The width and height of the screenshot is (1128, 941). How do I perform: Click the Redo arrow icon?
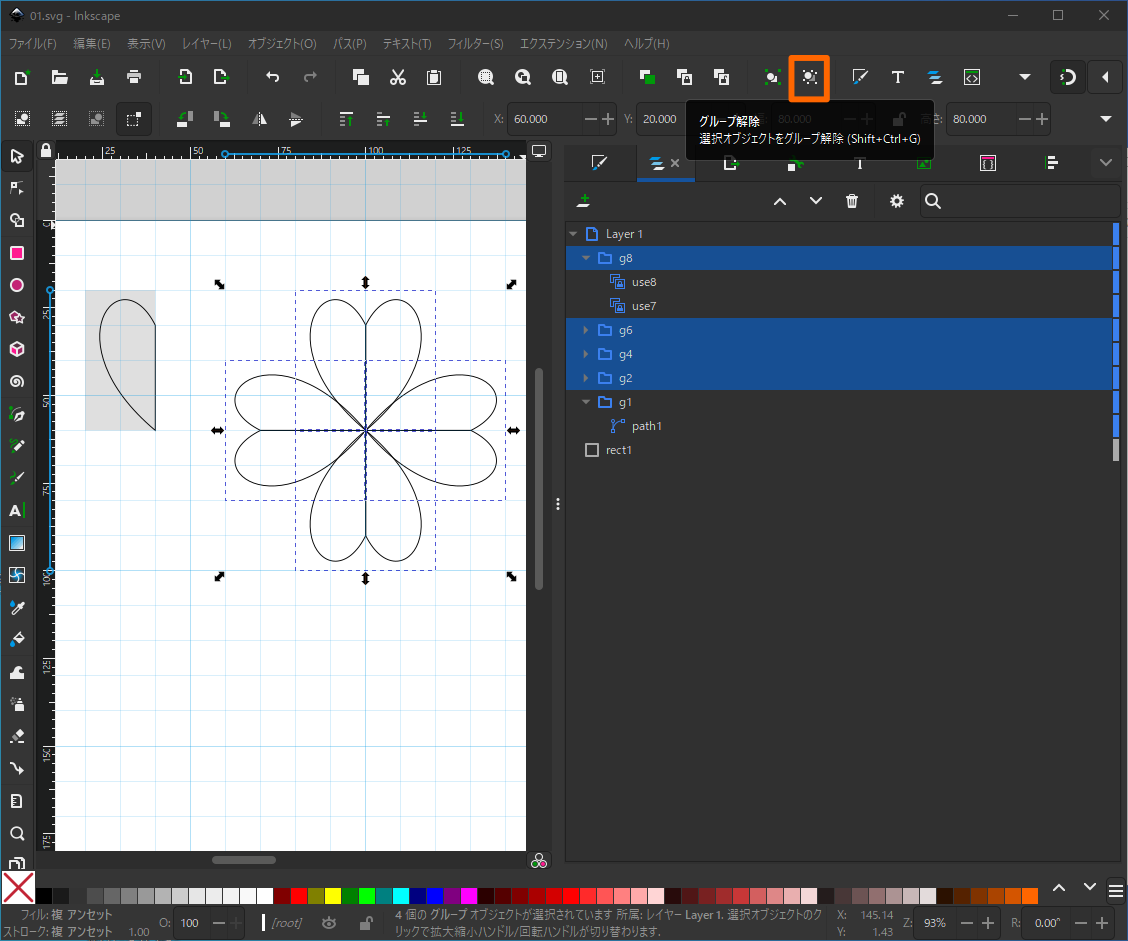tap(310, 77)
